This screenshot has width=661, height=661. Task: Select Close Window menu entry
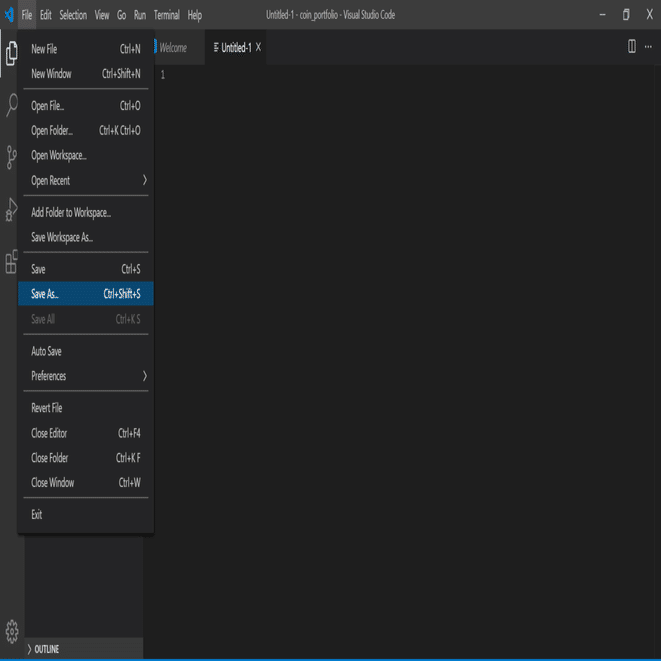pyautogui.click(x=86, y=482)
